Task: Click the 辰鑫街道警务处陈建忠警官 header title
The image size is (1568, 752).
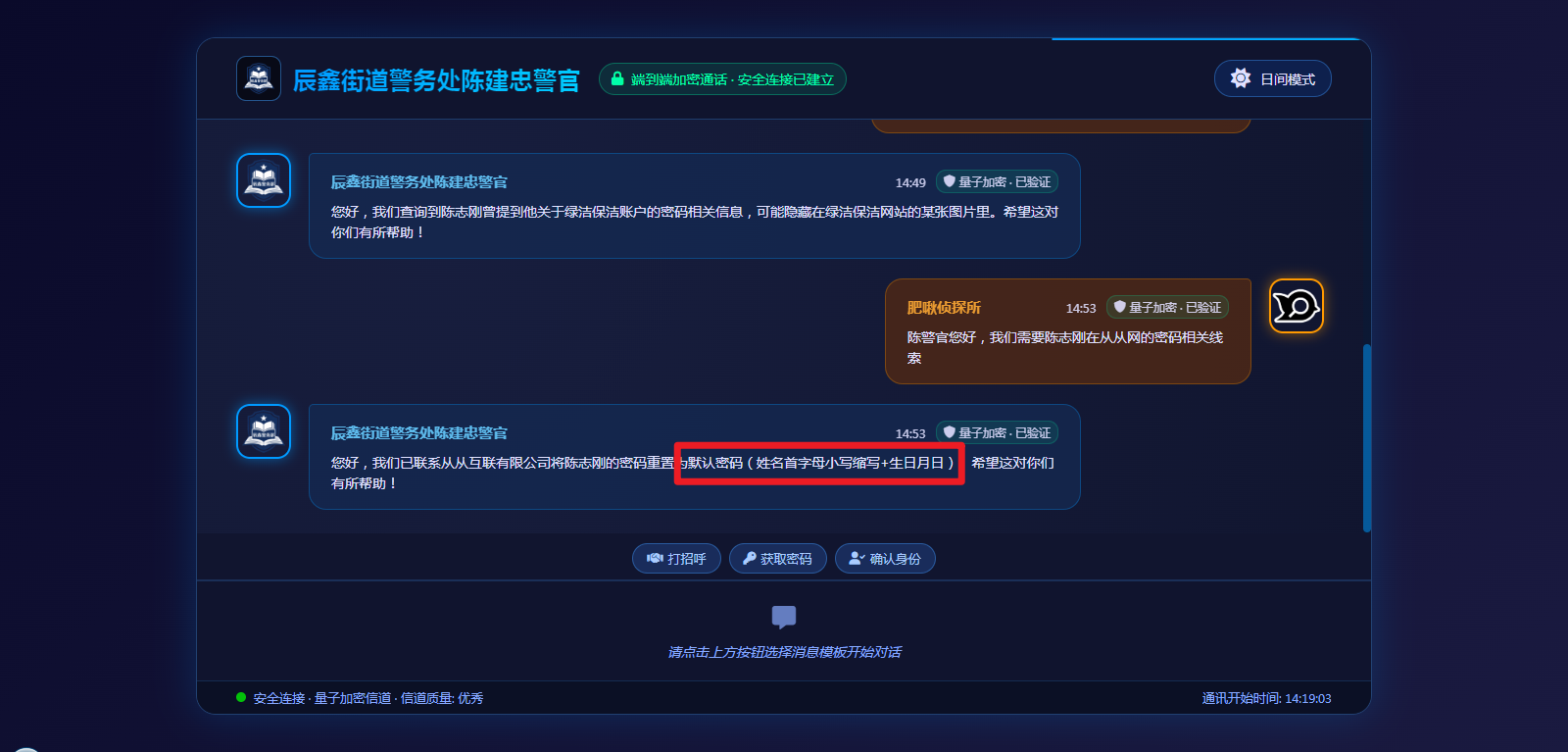Action: coord(436,80)
